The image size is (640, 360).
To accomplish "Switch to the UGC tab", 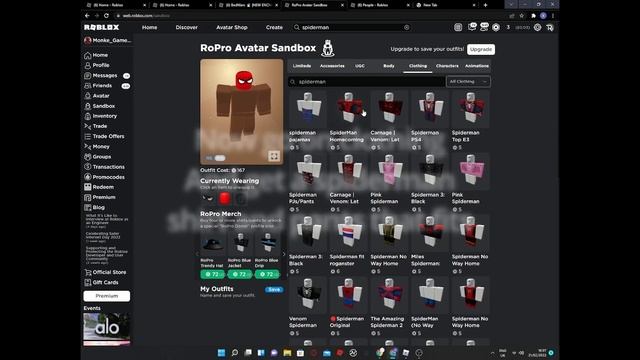I will tap(360, 66).
